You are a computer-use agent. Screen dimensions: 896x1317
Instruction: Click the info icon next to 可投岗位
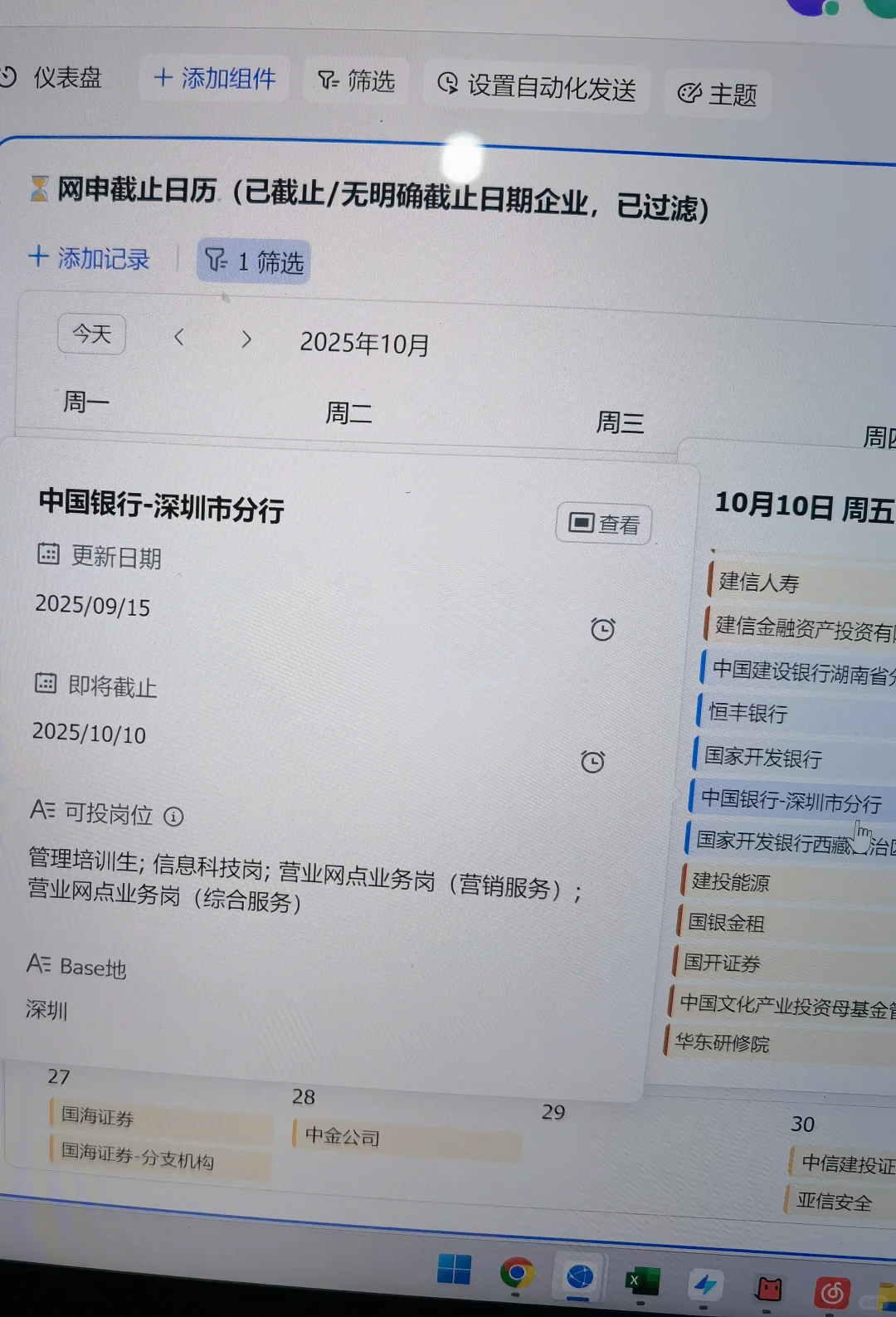[173, 817]
